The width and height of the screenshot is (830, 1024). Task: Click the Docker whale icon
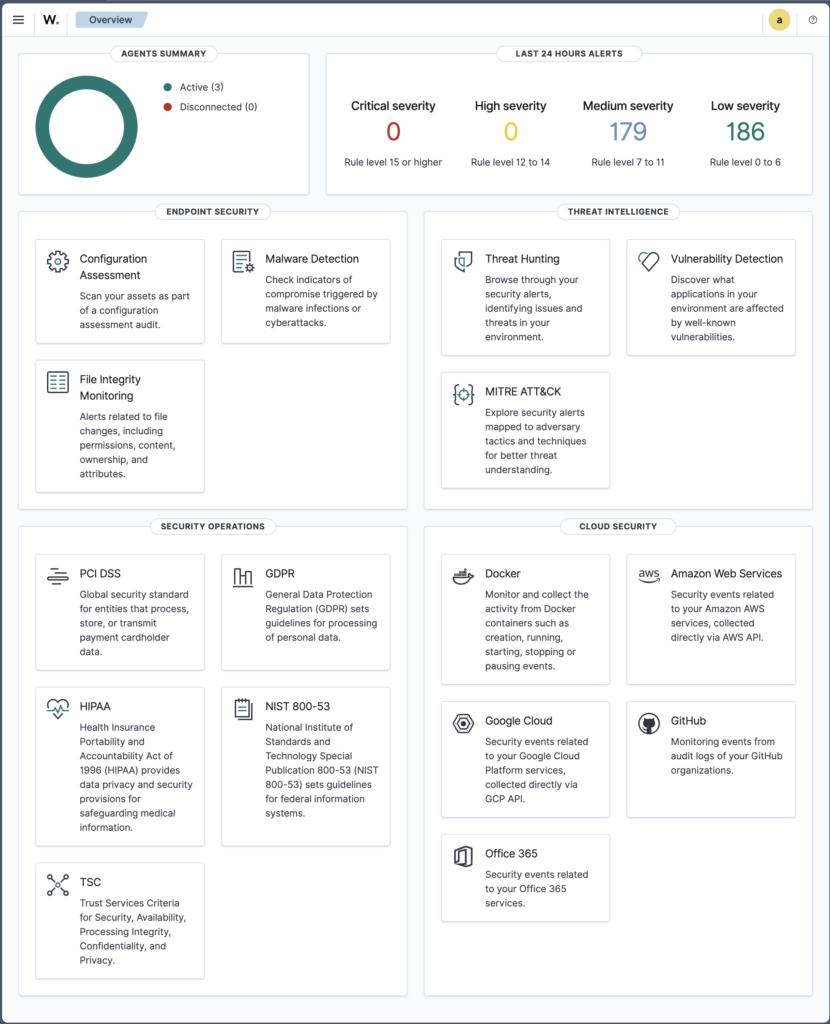pos(463,576)
